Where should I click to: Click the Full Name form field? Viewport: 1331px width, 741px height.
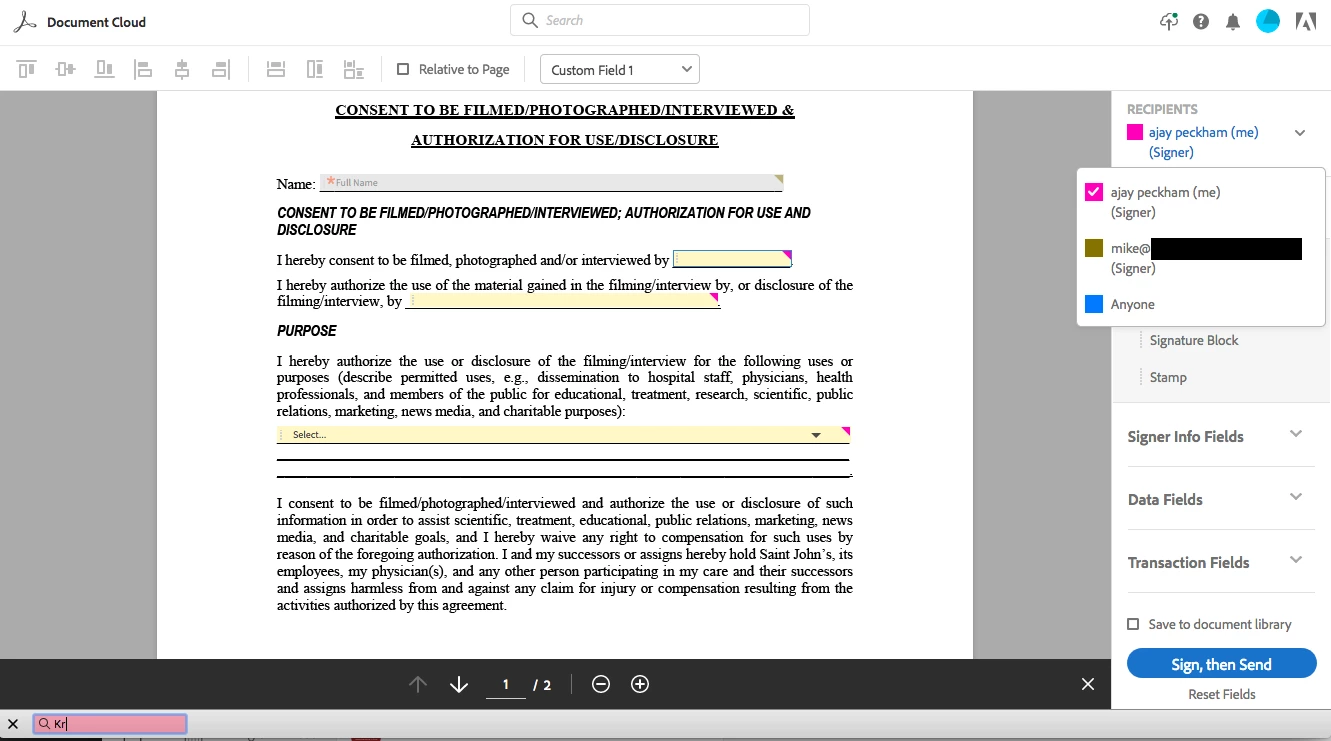[551, 182]
